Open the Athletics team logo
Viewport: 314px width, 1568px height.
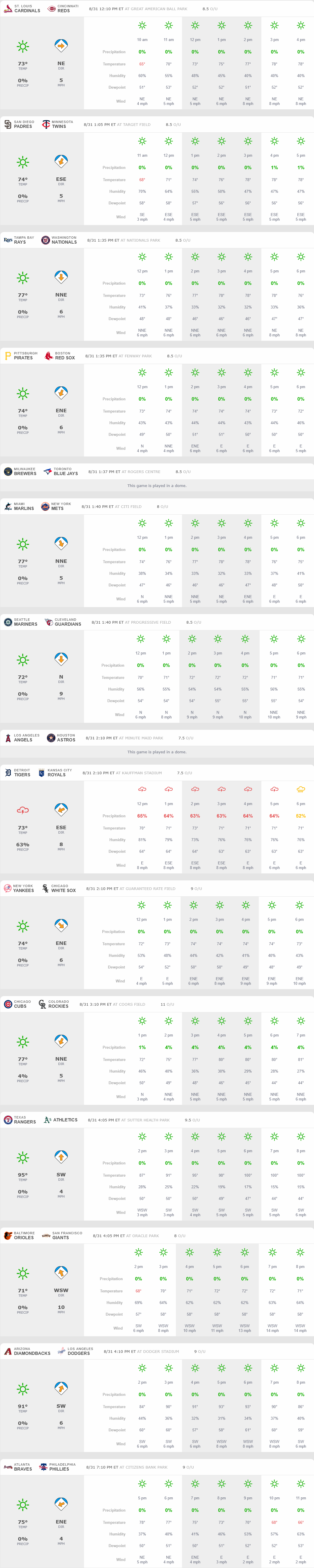[x=47, y=1119]
